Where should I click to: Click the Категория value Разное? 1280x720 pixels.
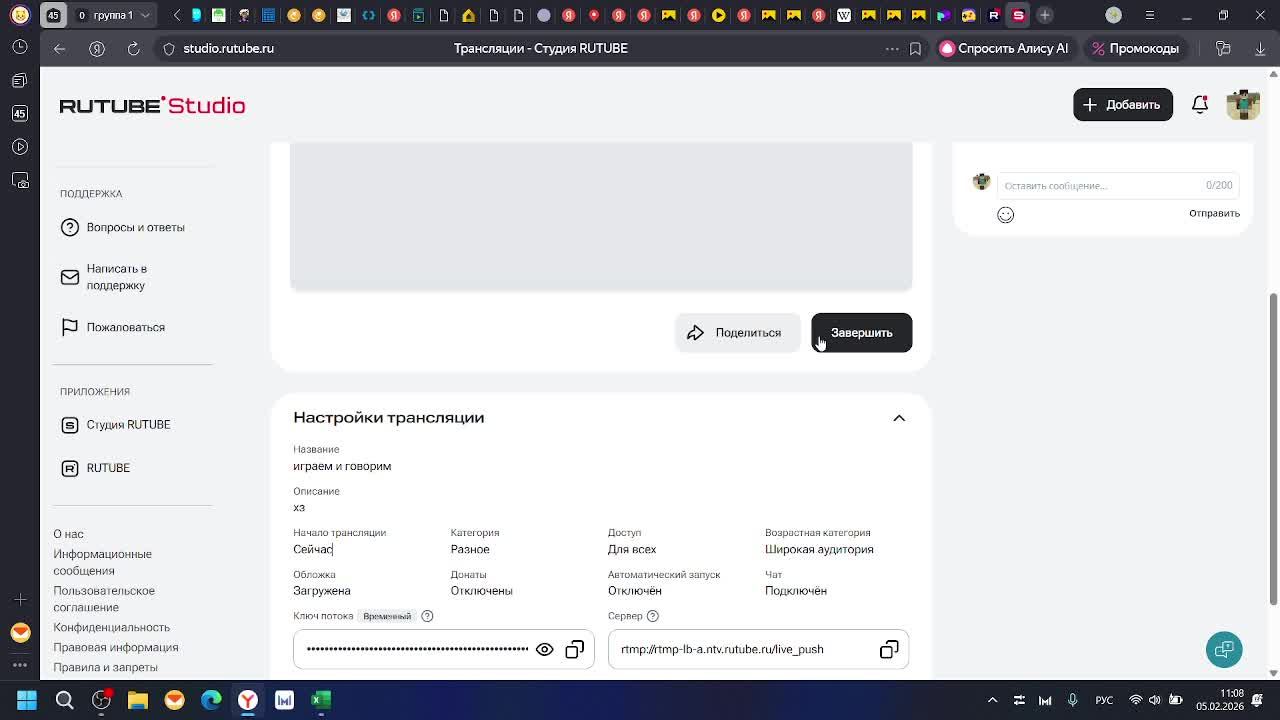tap(470, 549)
